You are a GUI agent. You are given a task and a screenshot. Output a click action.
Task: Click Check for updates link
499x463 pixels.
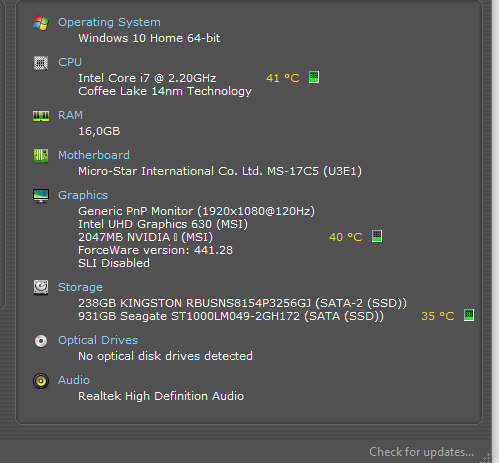pyautogui.click(x=421, y=452)
